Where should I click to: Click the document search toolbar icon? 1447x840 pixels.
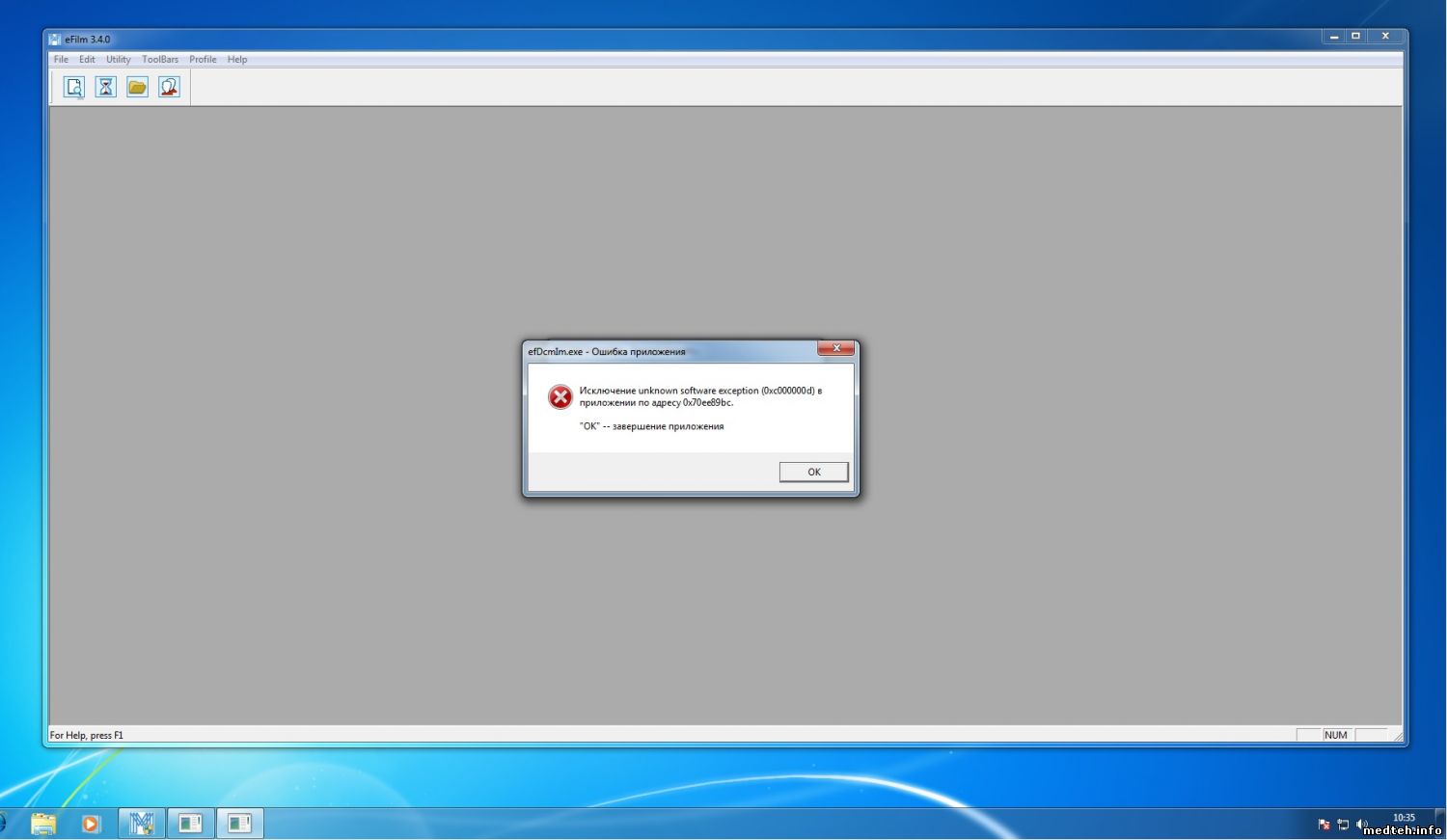tap(74, 87)
